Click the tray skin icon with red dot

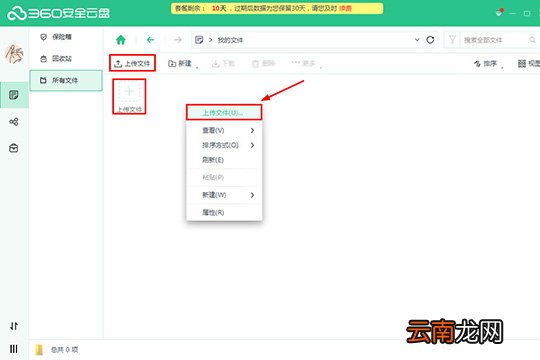(x=499, y=13)
